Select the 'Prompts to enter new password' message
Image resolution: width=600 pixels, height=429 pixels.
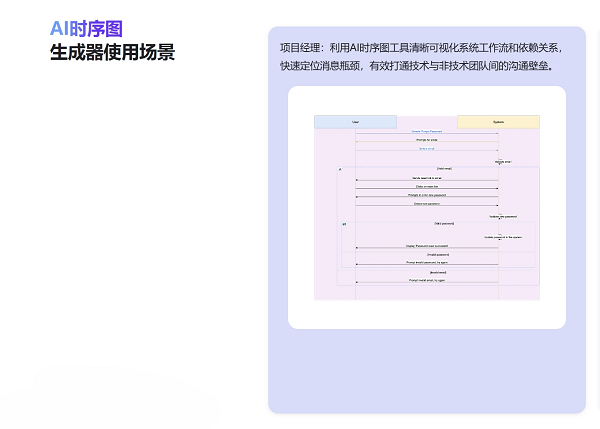click(x=427, y=195)
